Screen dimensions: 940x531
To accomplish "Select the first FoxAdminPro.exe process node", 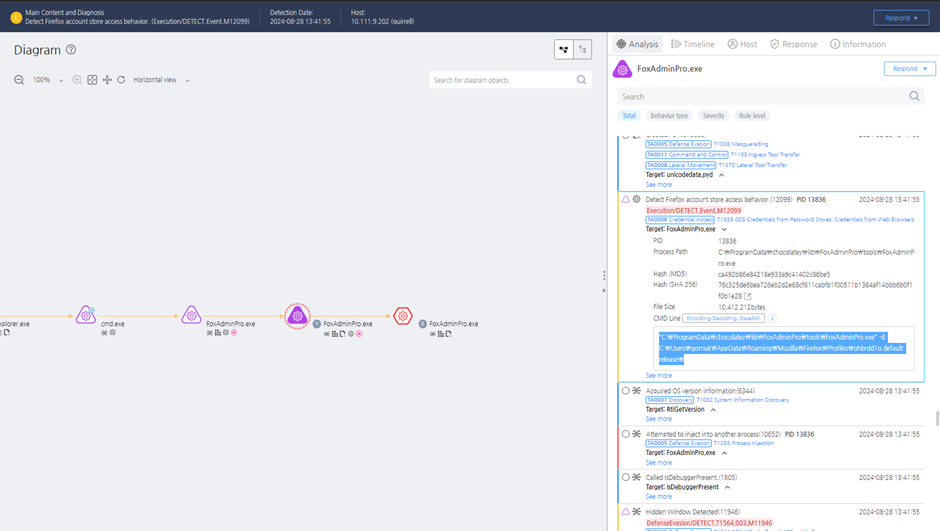I will 191,315.
